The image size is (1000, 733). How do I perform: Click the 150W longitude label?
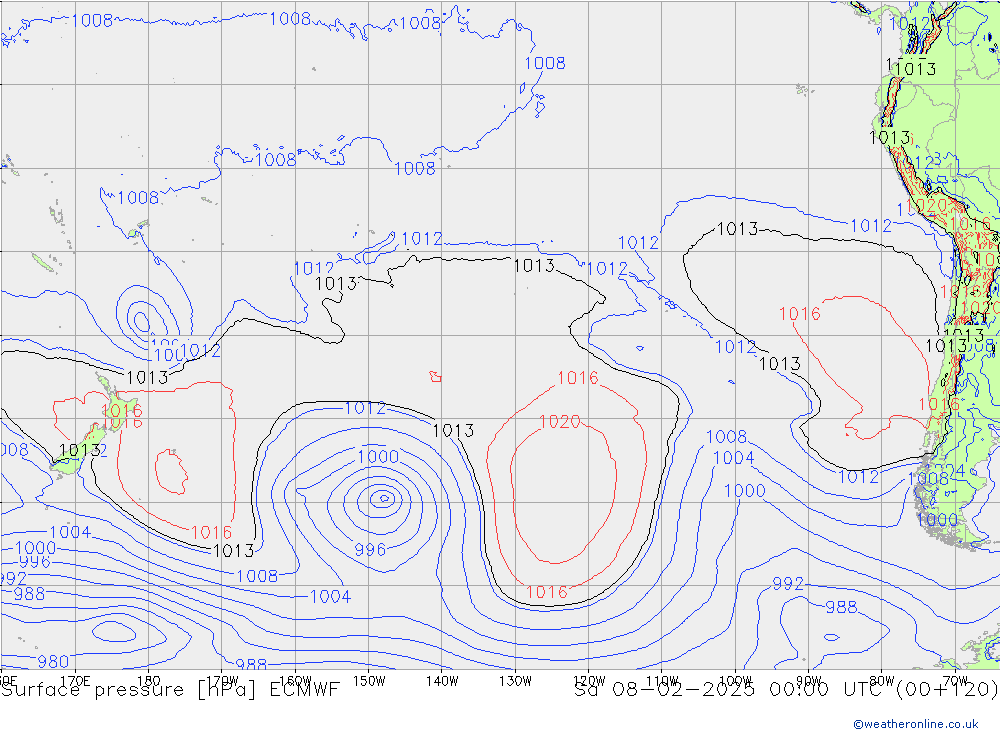pyautogui.click(x=369, y=681)
